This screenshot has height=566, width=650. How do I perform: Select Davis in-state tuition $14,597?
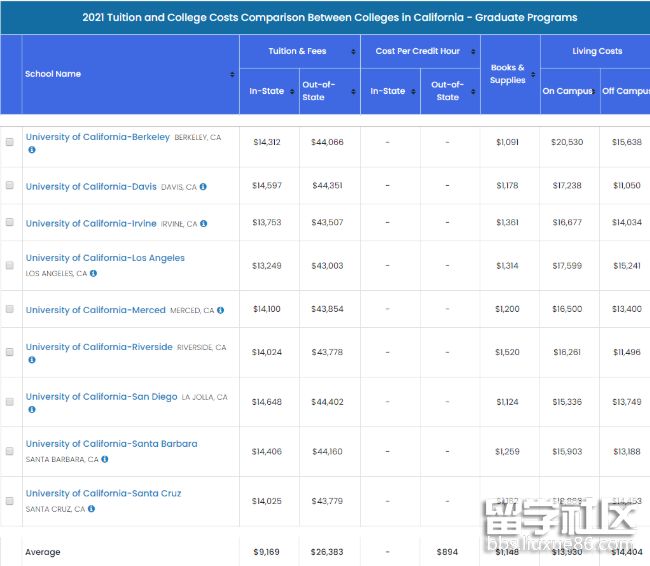(267, 185)
